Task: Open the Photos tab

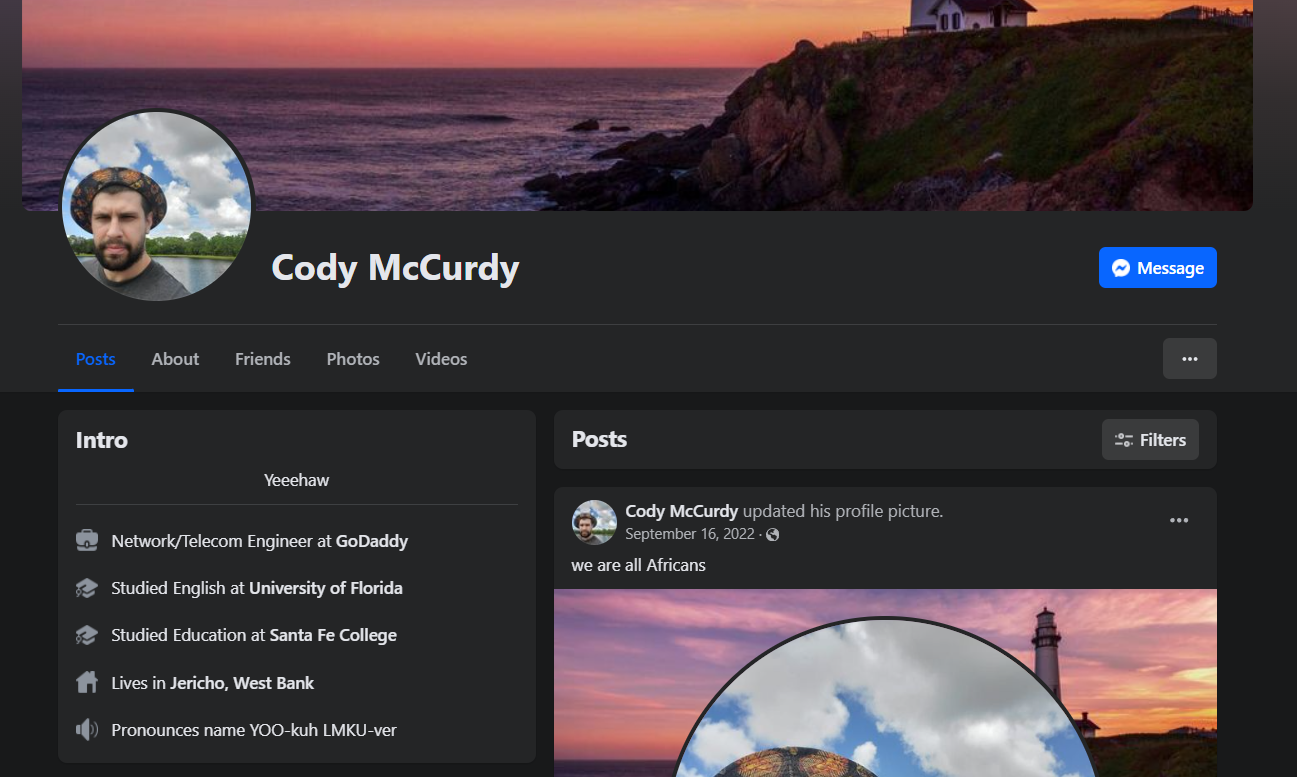Action: click(x=353, y=359)
